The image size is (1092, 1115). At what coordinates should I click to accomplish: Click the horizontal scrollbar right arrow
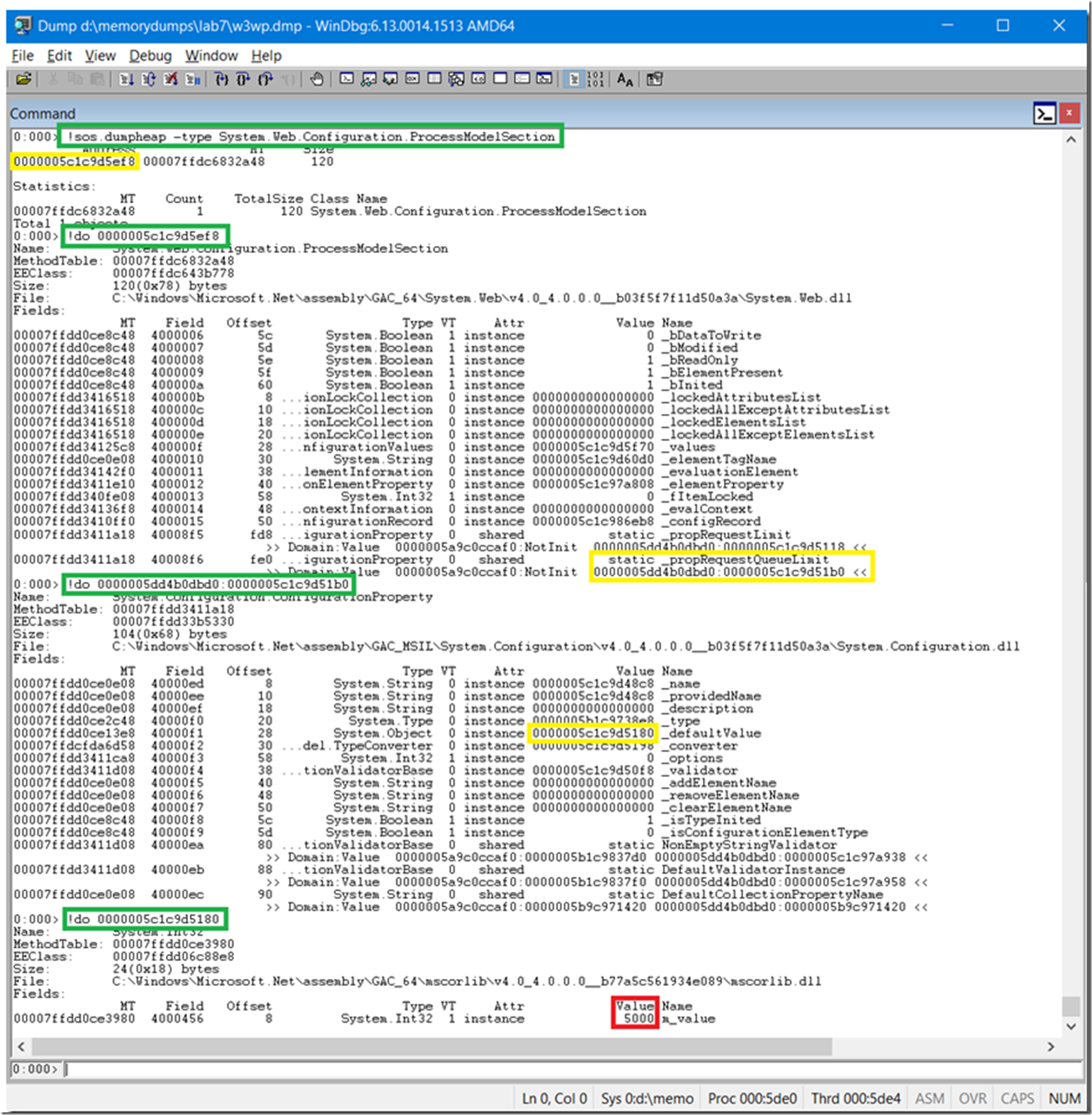click(x=1051, y=1046)
